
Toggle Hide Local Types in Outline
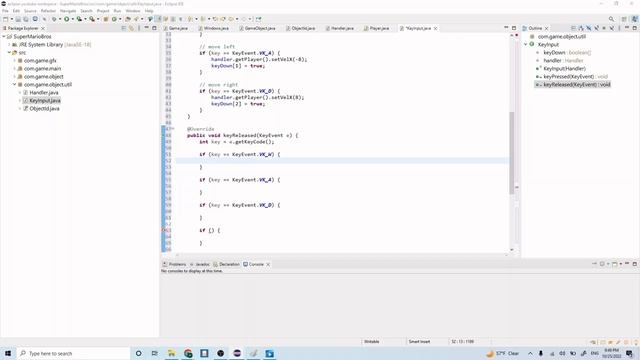click(612, 28)
